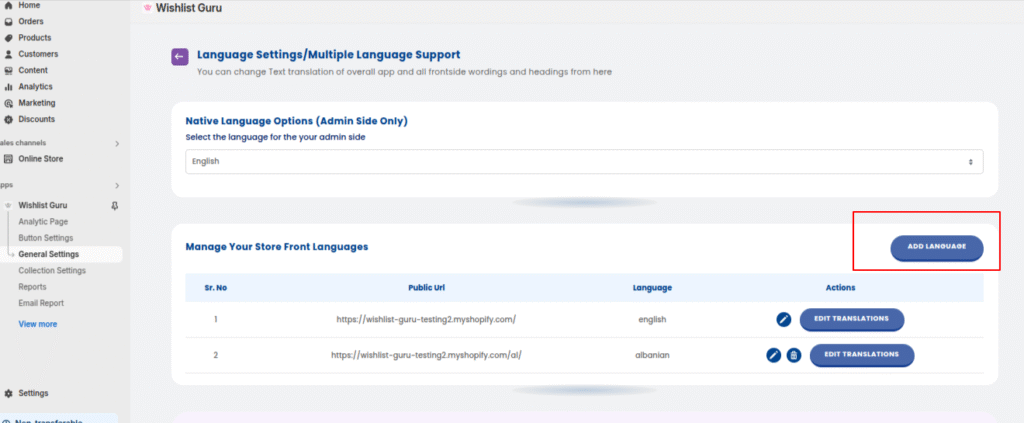Click the Content icon in sidebar
The height and width of the screenshot is (423, 1024).
[8, 70]
